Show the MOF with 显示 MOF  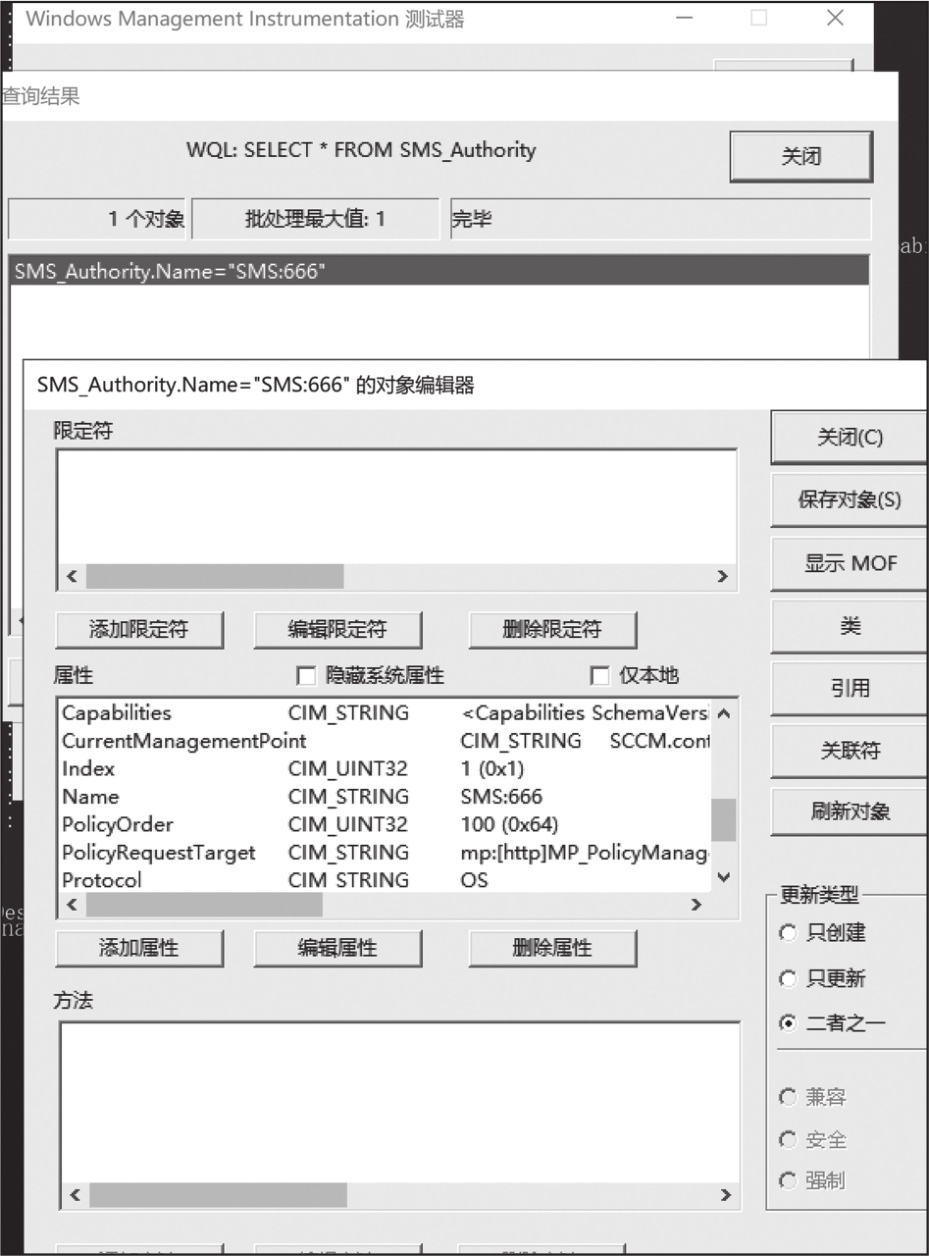(850, 563)
